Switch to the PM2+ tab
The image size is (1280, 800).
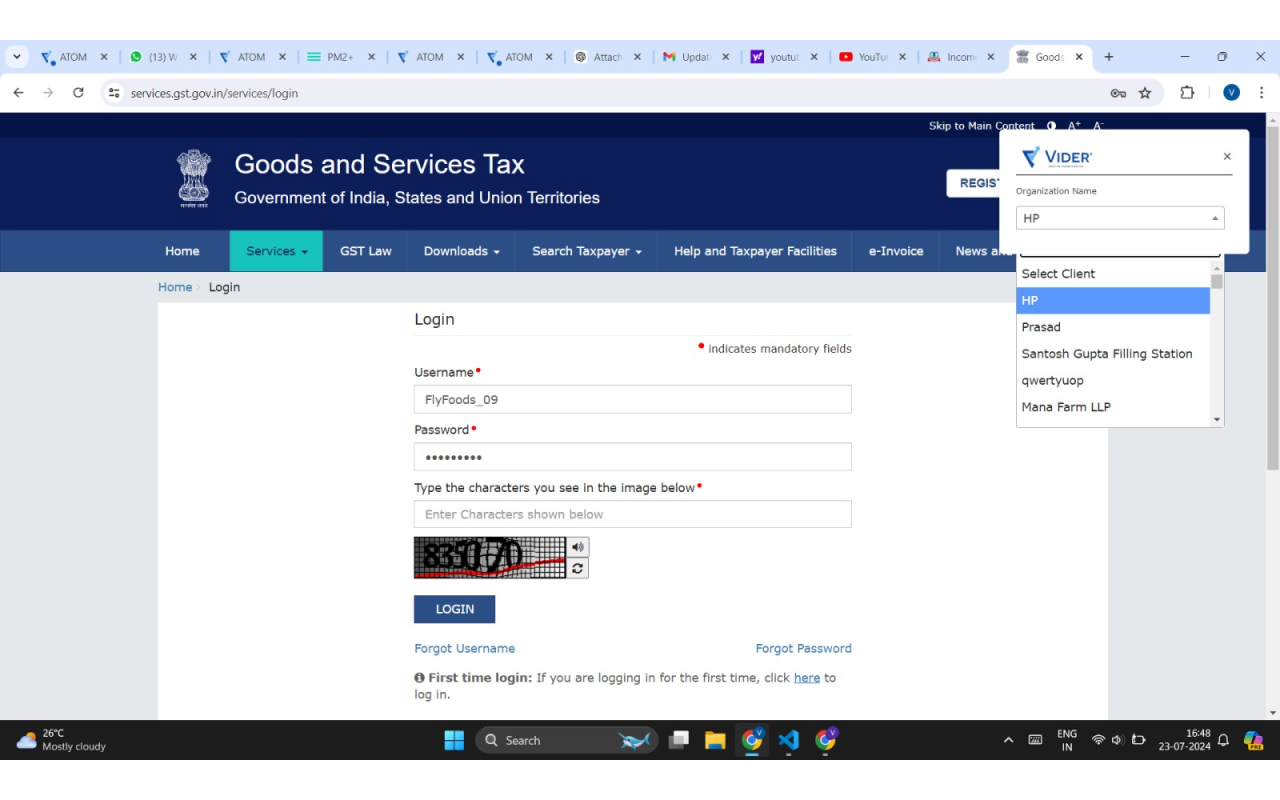click(x=341, y=57)
